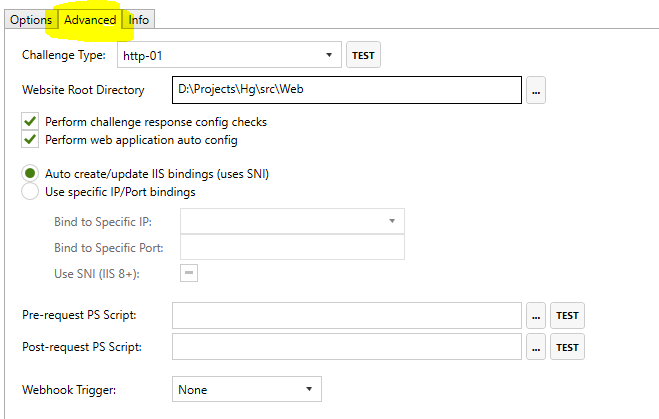Select Auto create/update IIS bindings option
Image resolution: width=659 pixels, height=419 pixels.
[30, 173]
